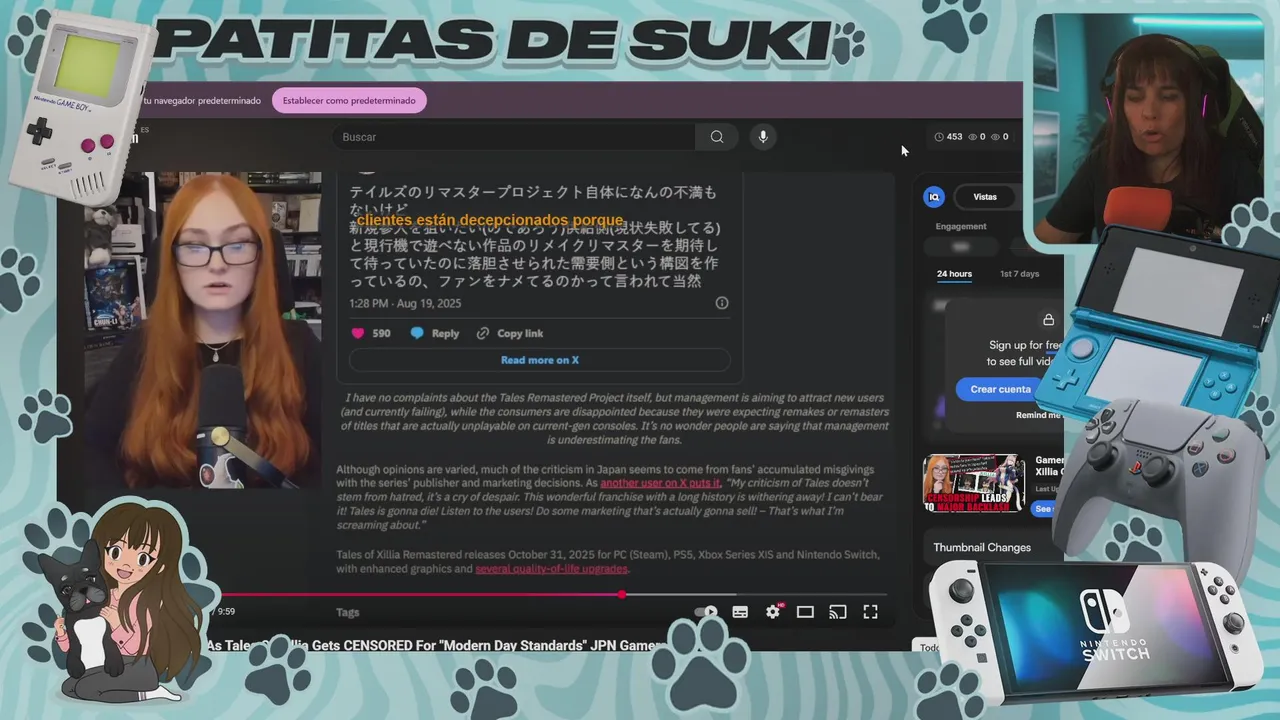Click the tweet info circle icon
Viewport: 1280px width, 720px height.
coord(722,303)
